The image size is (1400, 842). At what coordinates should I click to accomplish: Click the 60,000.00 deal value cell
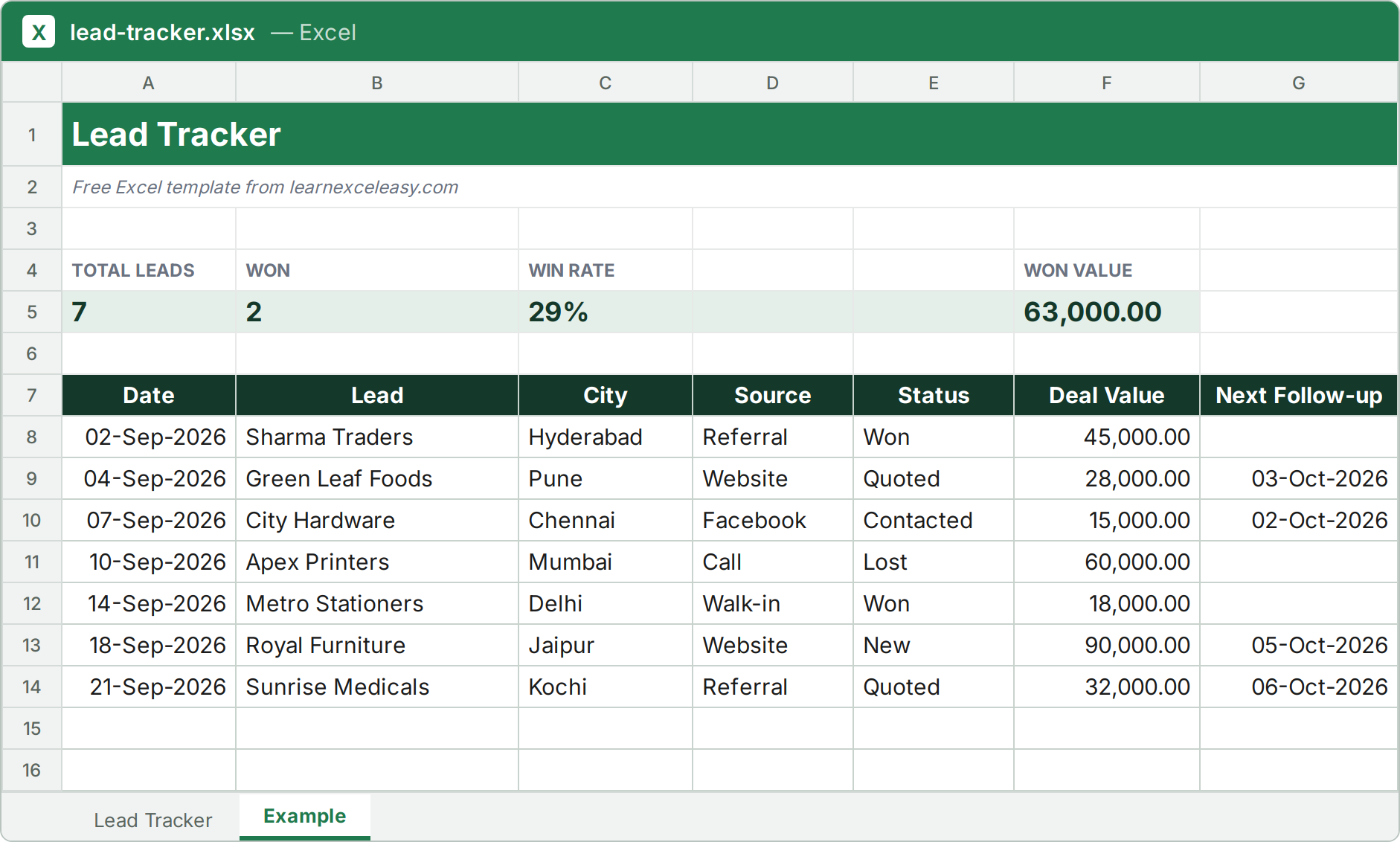tap(1107, 562)
